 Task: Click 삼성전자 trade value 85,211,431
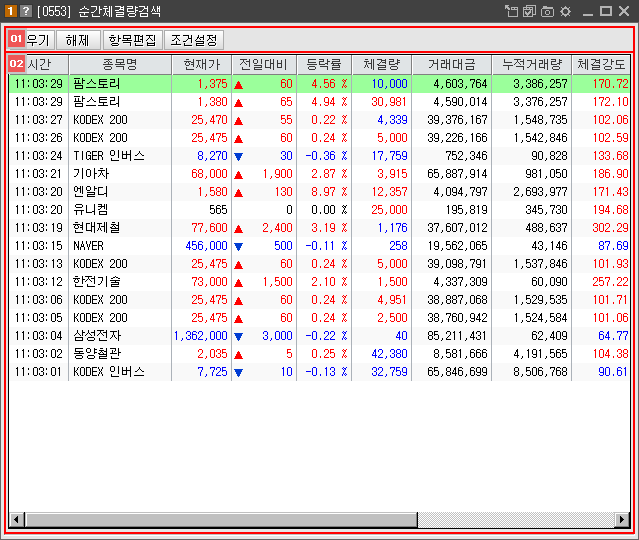point(457,336)
